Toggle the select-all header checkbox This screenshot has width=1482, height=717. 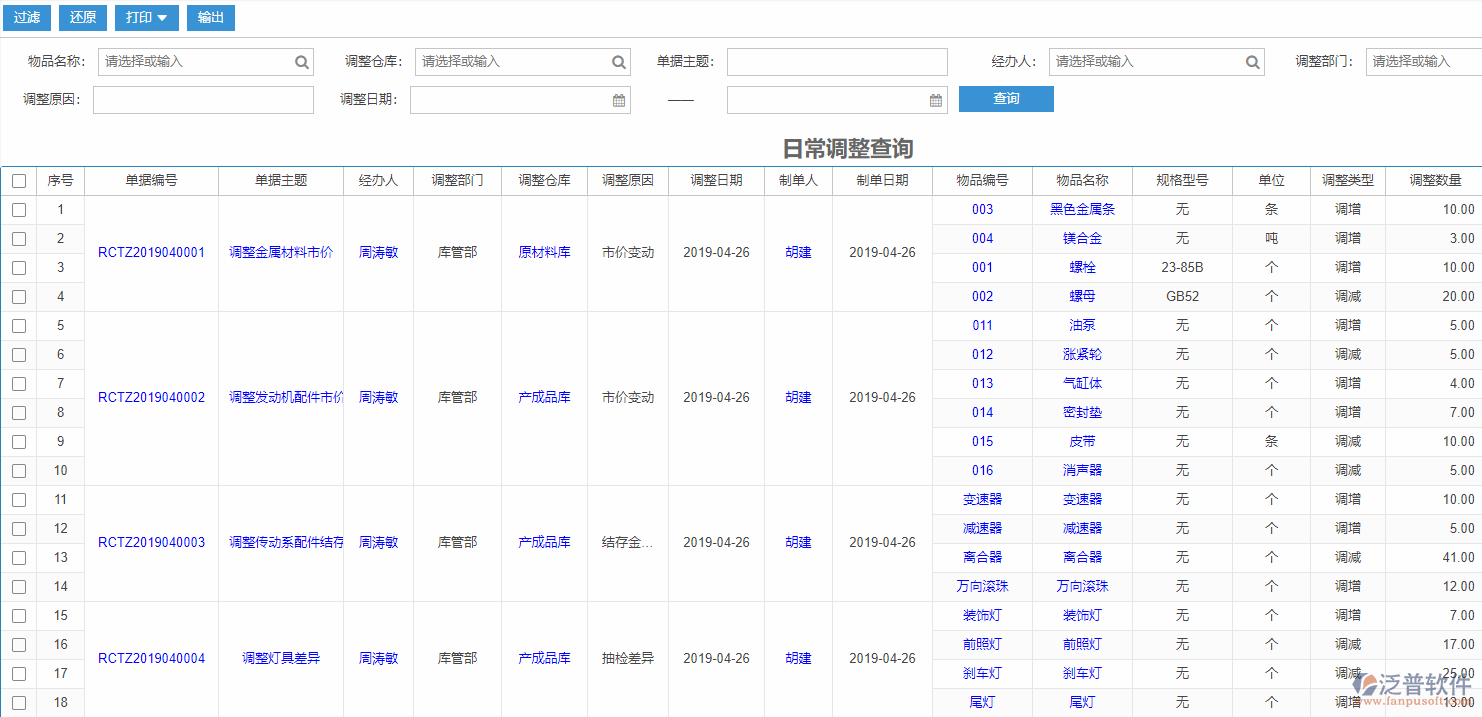tap(19, 181)
